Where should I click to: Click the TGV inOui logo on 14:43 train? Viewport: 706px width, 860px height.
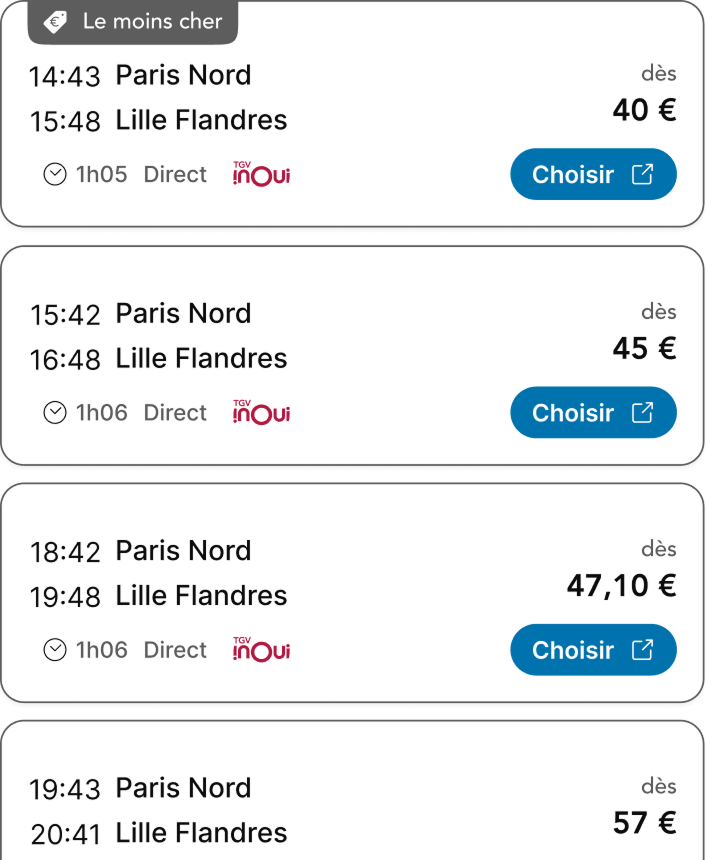(261, 174)
